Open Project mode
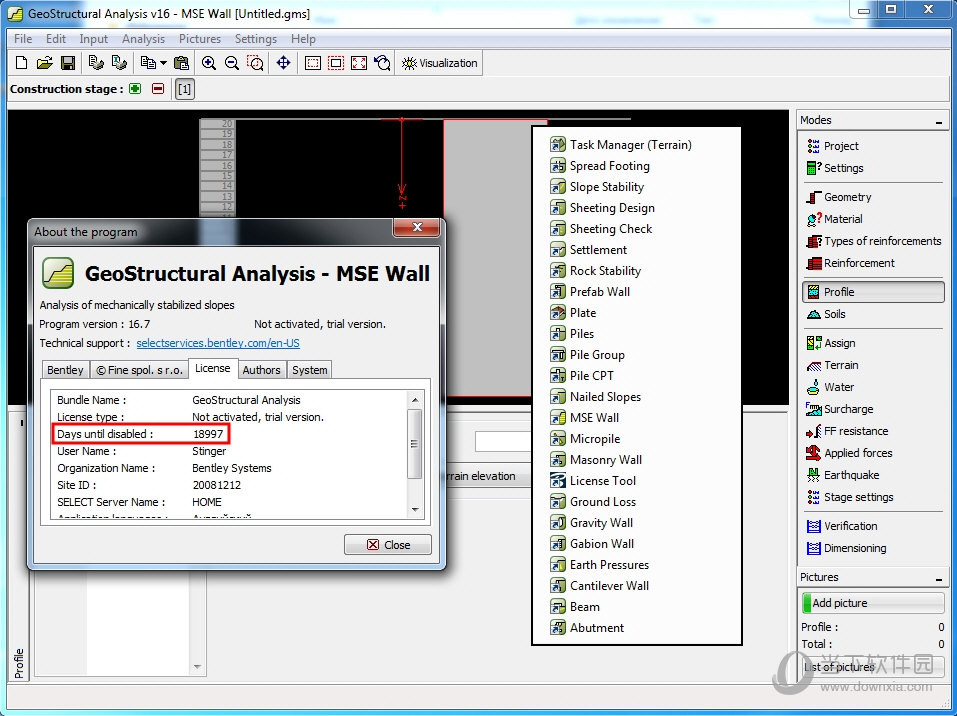The image size is (957, 716). click(832, 146)
